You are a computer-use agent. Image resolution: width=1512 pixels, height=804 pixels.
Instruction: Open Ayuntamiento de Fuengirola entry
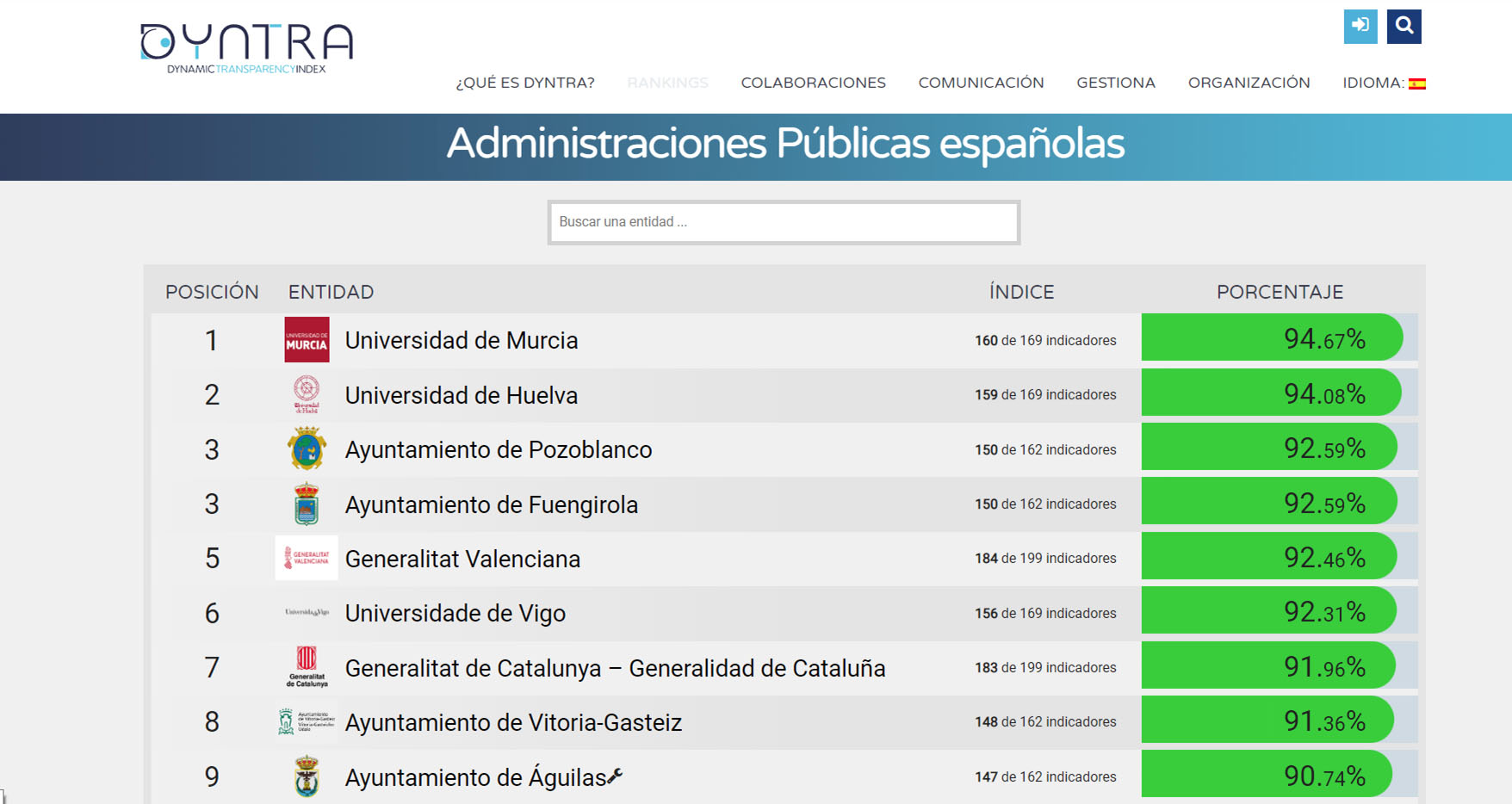pyautogui.click(x=492, y=504)
